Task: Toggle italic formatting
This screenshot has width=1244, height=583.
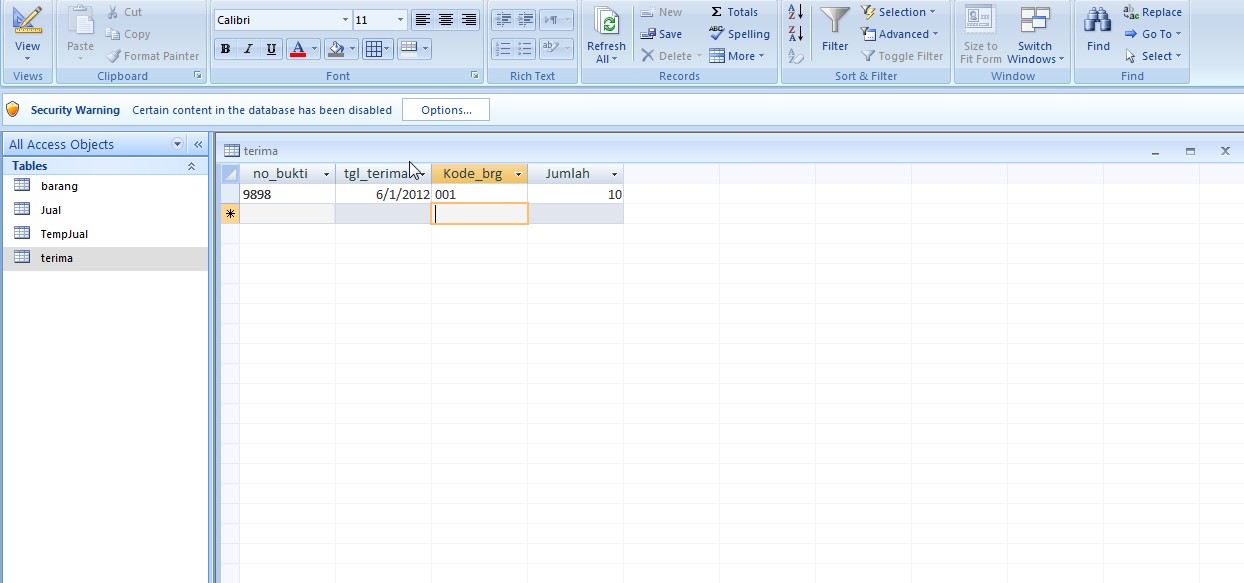Action: coord(247,48)
